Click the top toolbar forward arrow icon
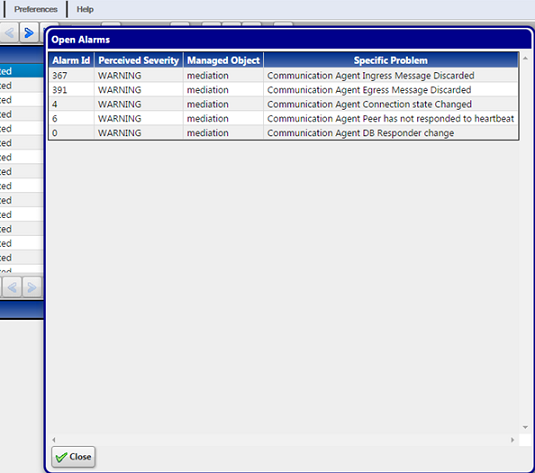Image resolution: width=535 pixels, height=473 pixels. pos(29,33)
